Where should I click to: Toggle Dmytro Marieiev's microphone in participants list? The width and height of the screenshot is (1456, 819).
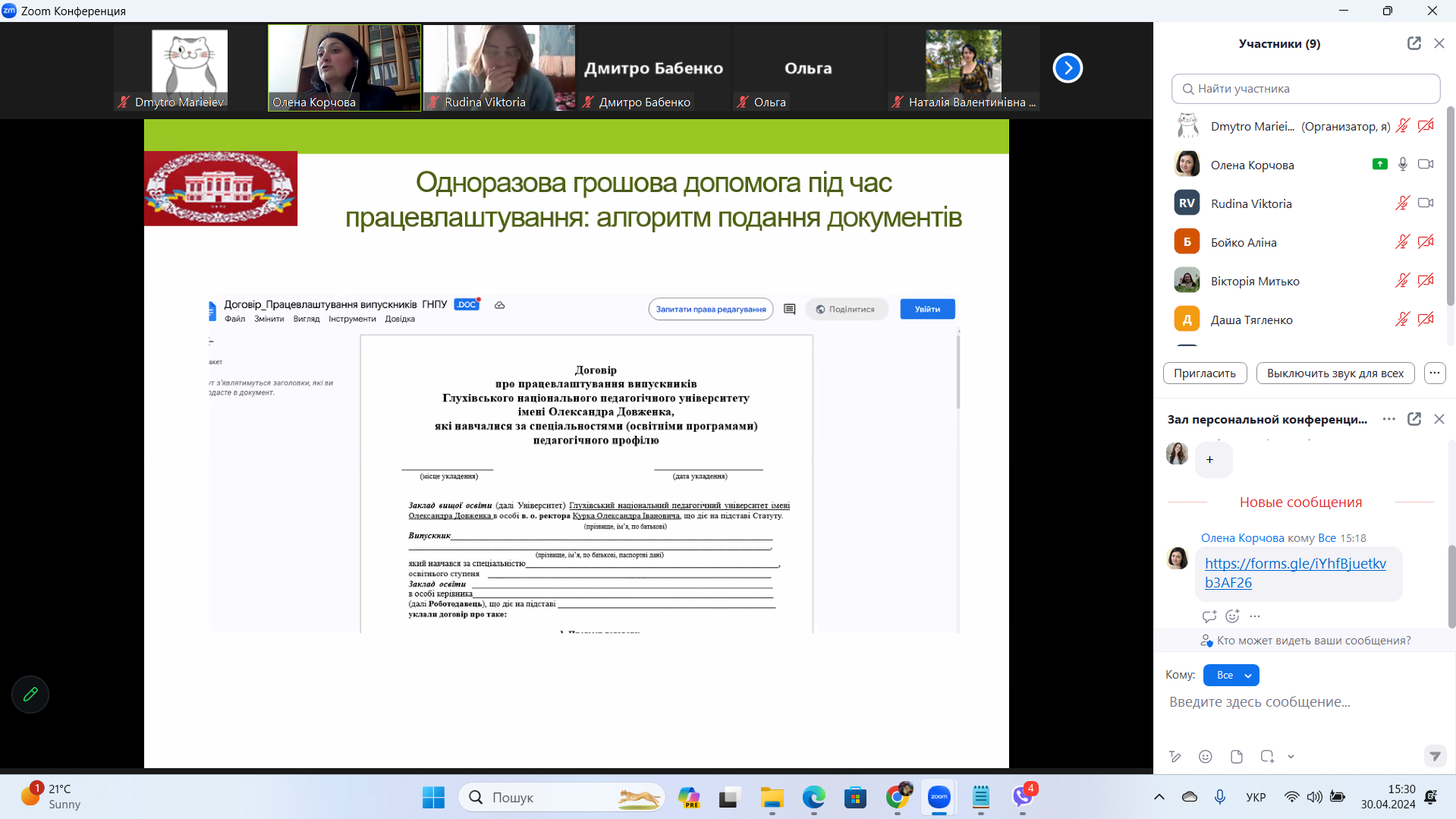tap(1403, 126)
